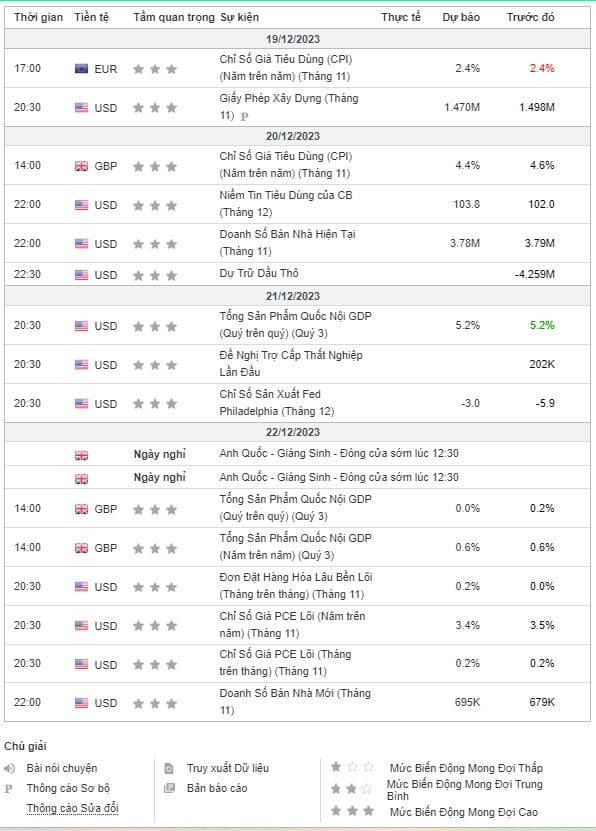
Task: Open the Tổng Sản Phẩm Quốc Nội GDP (Quý 3) USD event
Action: pos(296,324)
